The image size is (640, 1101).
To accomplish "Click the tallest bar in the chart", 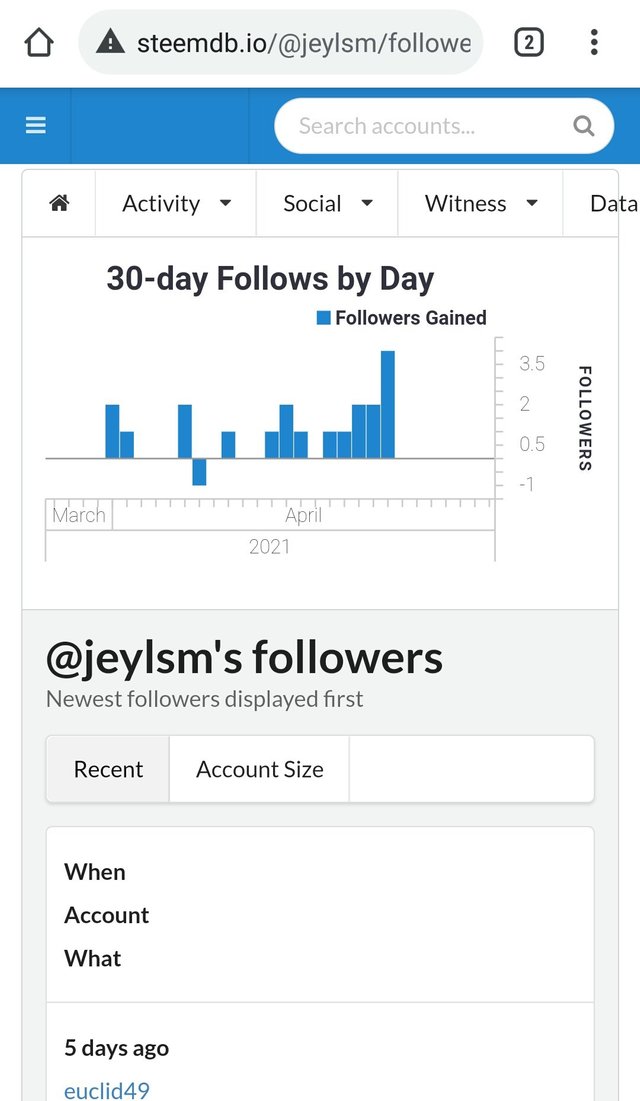I will point(388,404).
